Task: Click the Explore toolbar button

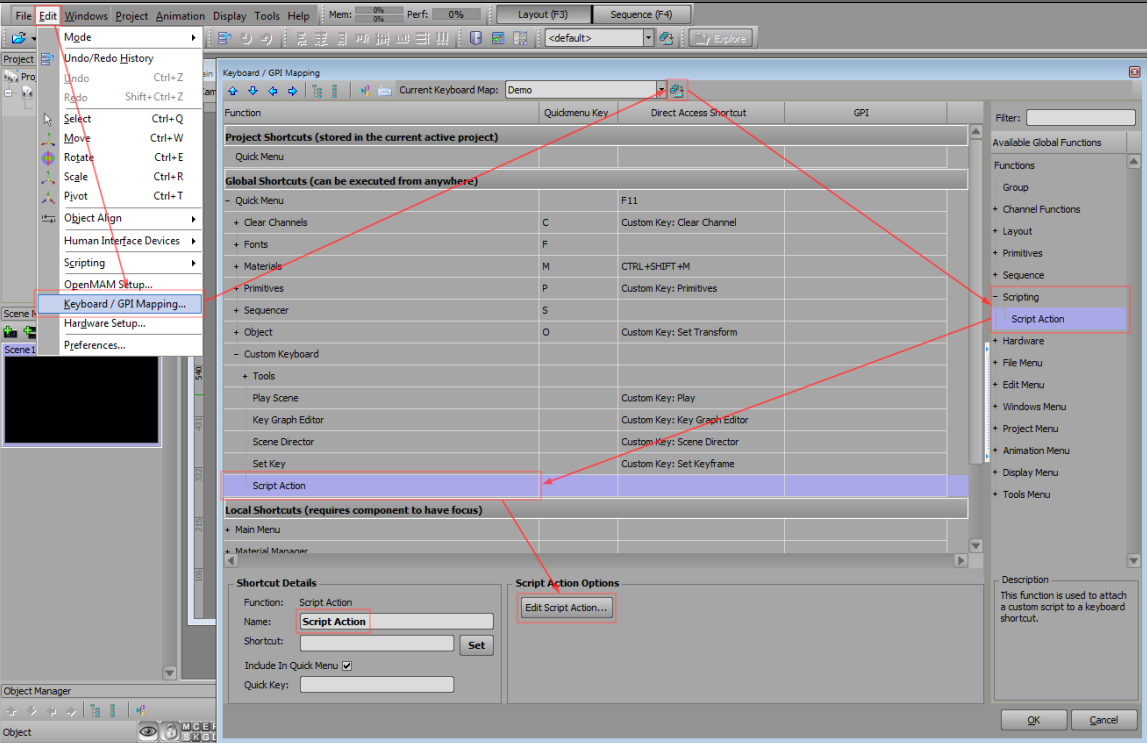Action: tap(721, 38)
